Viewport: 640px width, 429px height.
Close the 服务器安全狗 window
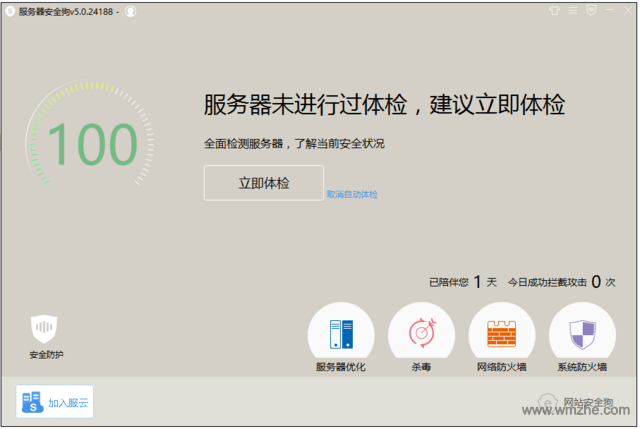pyautogui.click(x=628, y=11)
